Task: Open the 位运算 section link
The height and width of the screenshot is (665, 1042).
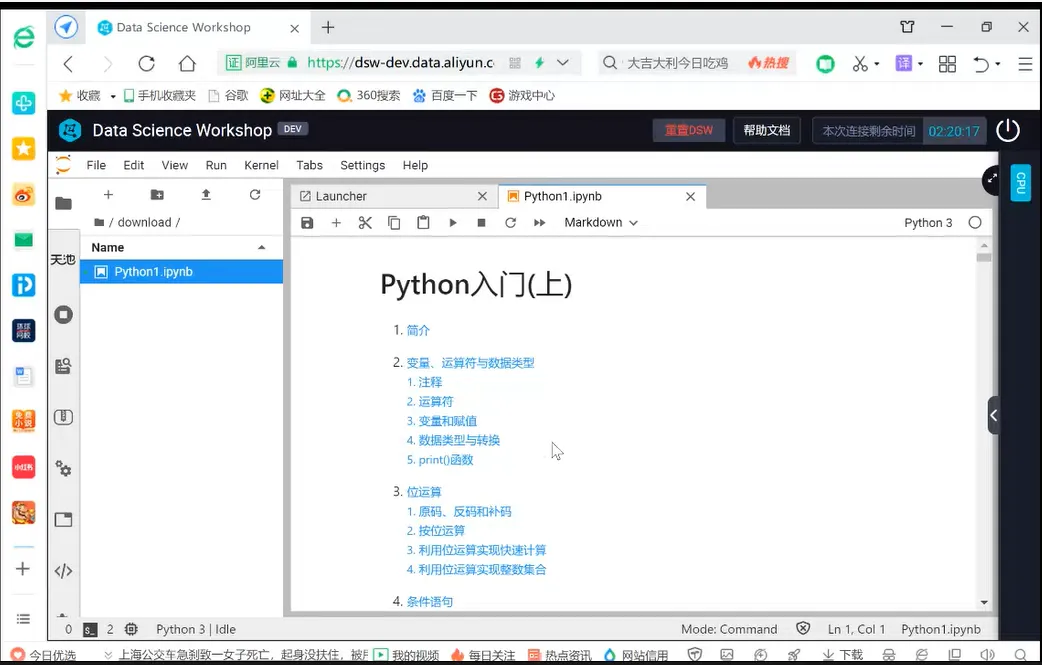Action: [424, 492]
